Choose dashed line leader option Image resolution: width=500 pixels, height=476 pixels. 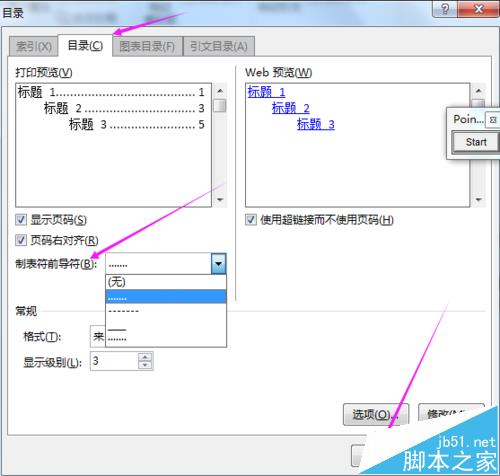[166, 311]
